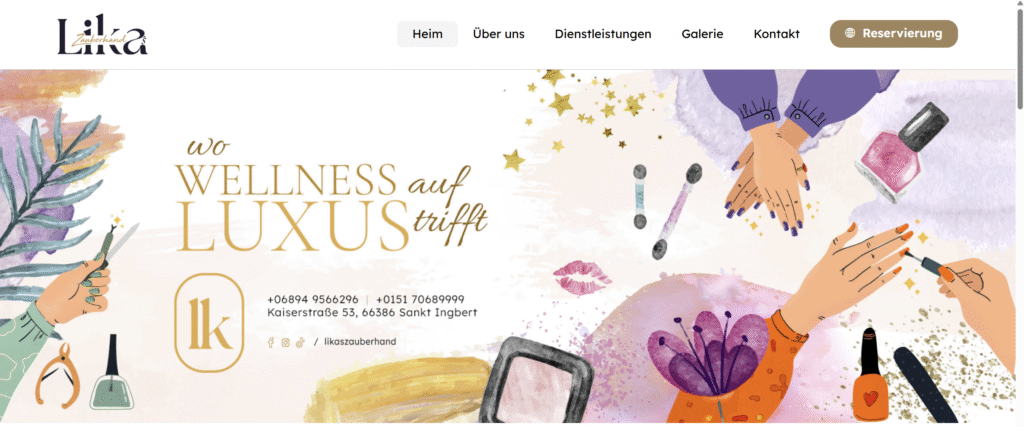Viewport: 1024px width, 427px height.
Task: Click the mobile number +0151 70689999
Action: click(420, 299)
